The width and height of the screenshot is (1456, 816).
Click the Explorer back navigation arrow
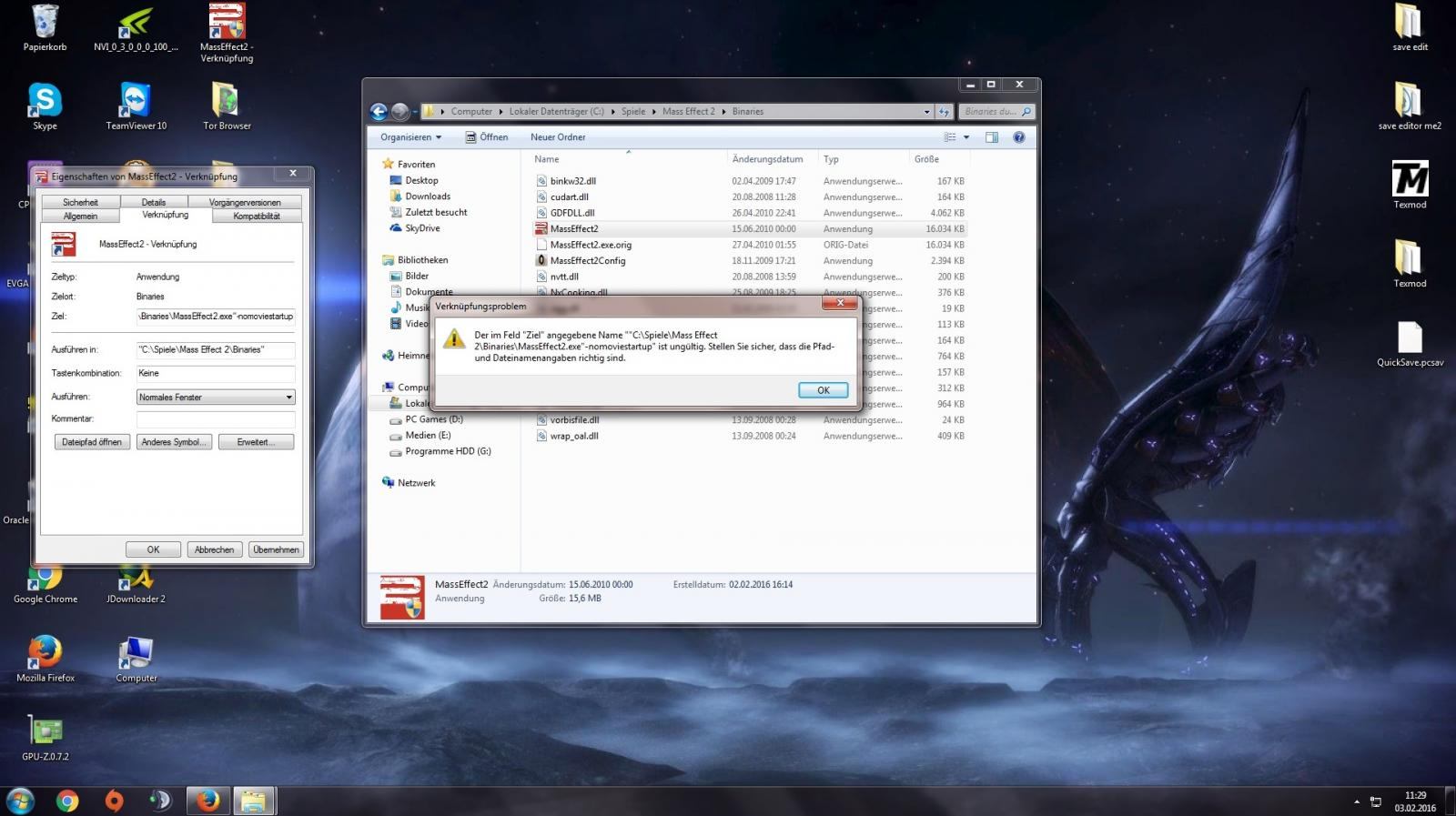pos(379,112)
